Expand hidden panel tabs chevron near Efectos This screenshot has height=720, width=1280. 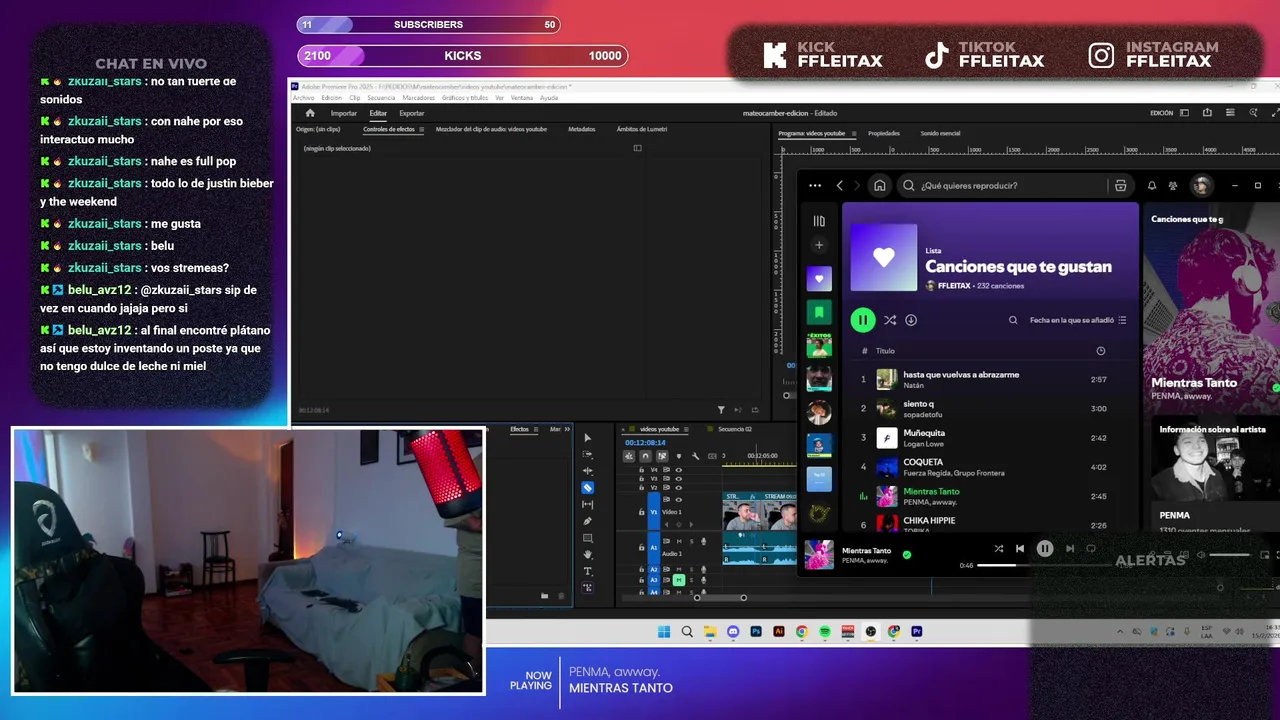tap(567, 429)
